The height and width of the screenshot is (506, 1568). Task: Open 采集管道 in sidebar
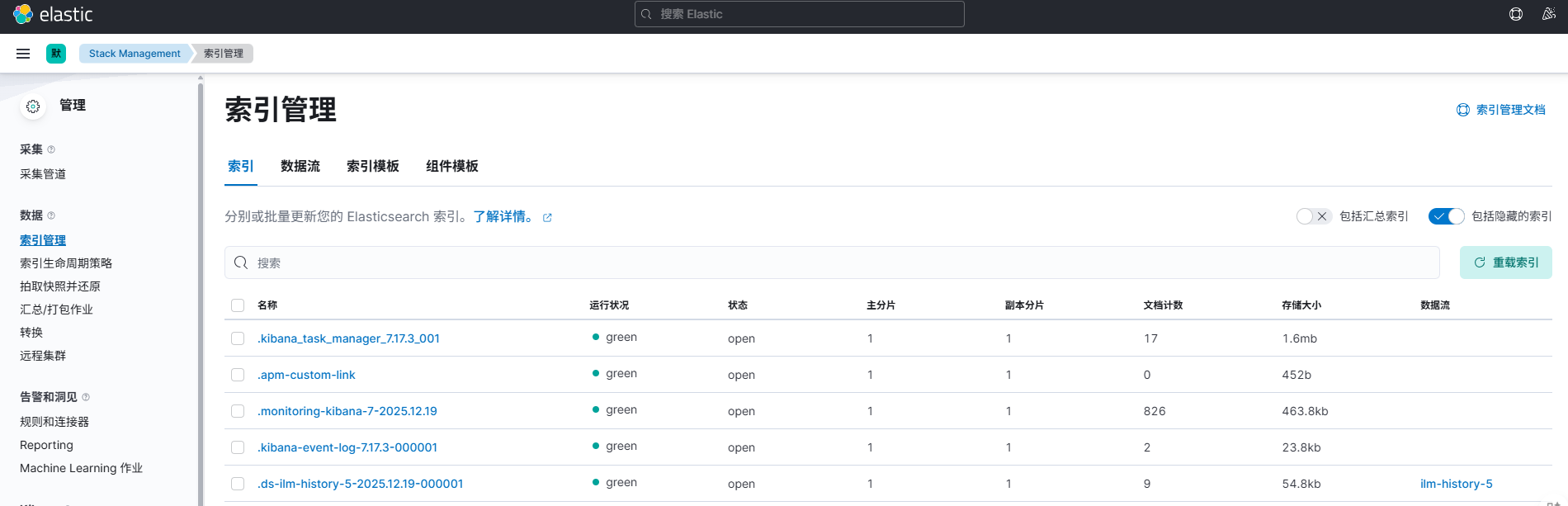pyautogui.click(x=43, y=174)
